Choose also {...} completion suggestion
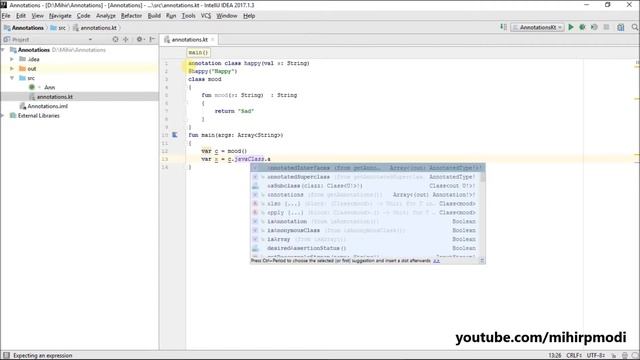The height and width of the screenshot is (360, 640). point(366,204)
